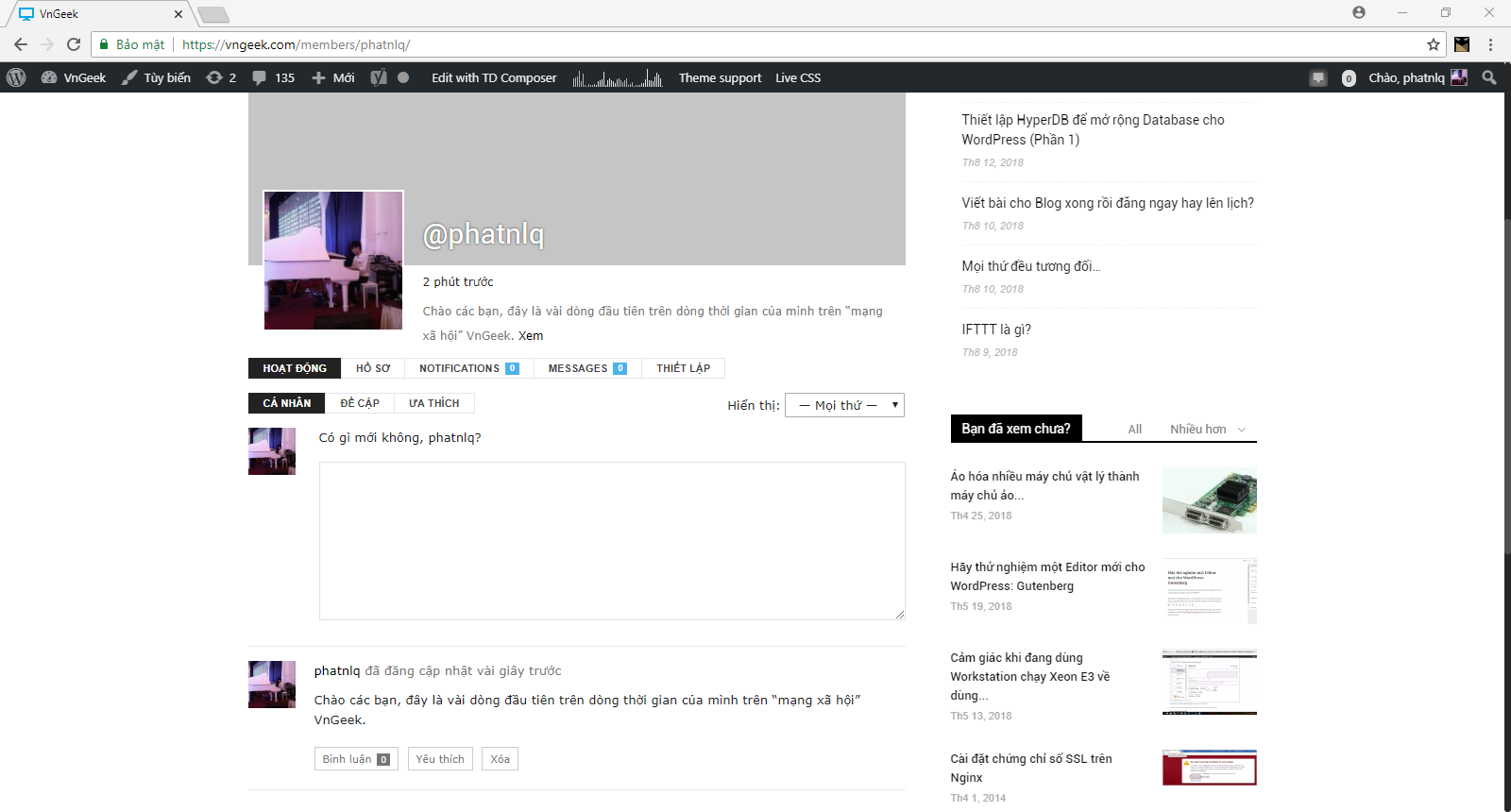Viewport: 1511px width, 812px height.
Task: Open Theme support link
Action: pos(720,77)
